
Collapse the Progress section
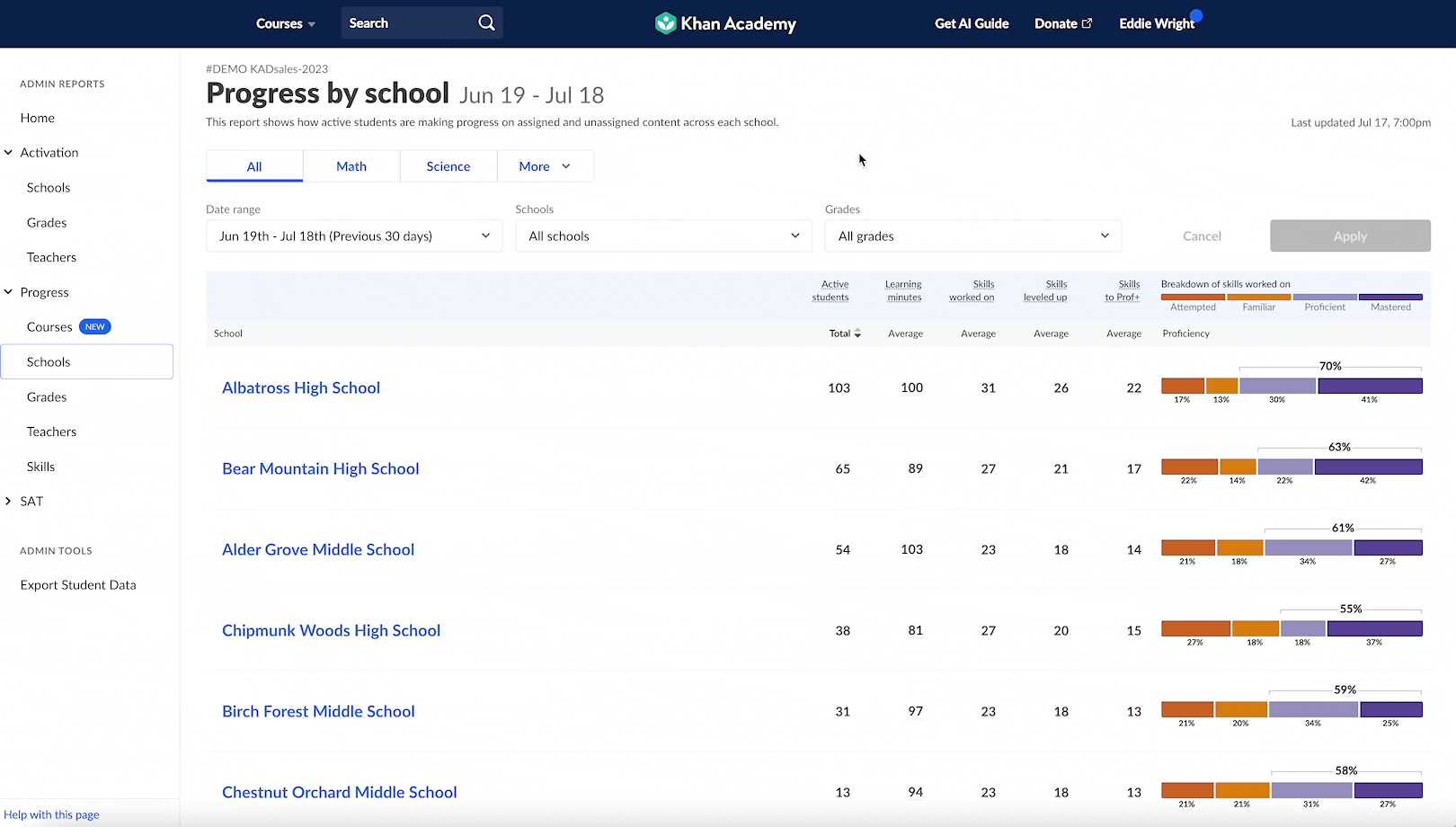9,292
